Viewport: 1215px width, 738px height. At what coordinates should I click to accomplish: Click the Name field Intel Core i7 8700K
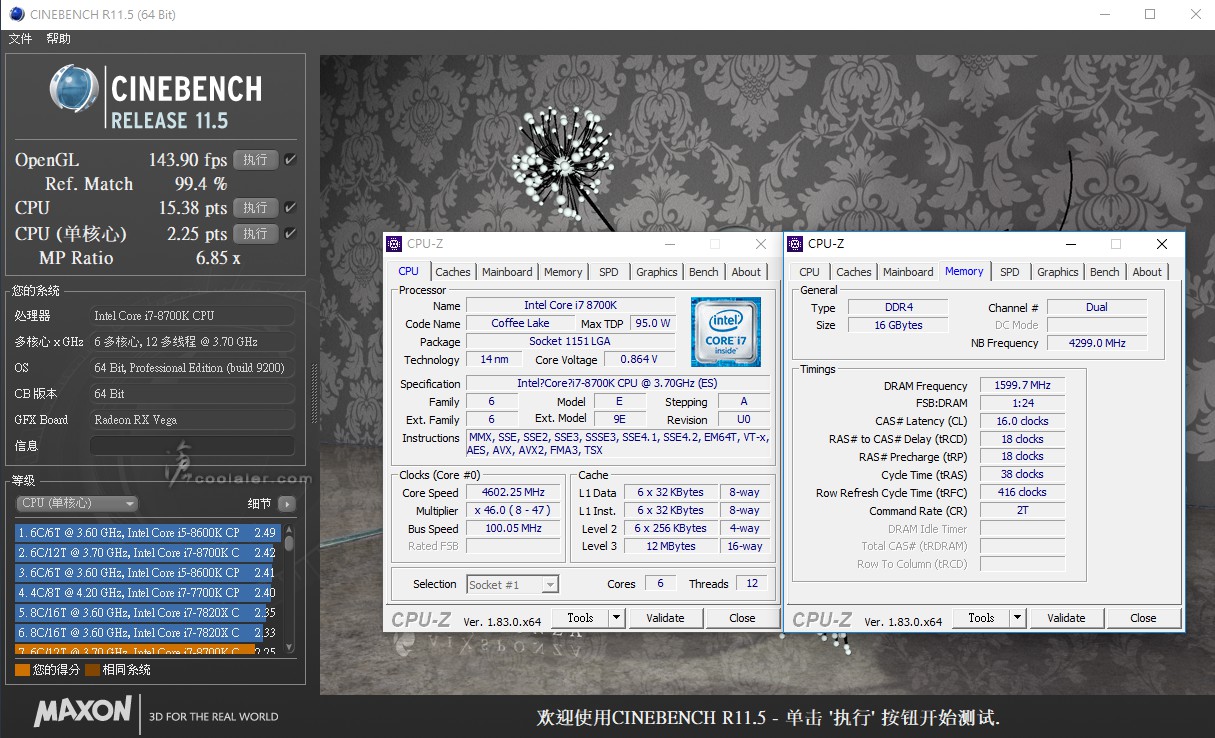pos(570,305)
